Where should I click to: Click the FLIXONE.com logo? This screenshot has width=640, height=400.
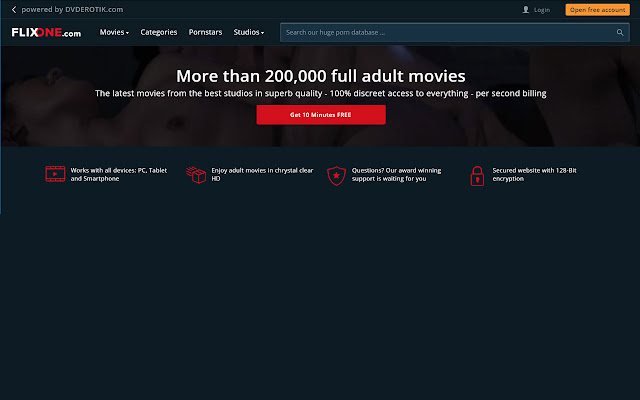(x=46, y=32)
